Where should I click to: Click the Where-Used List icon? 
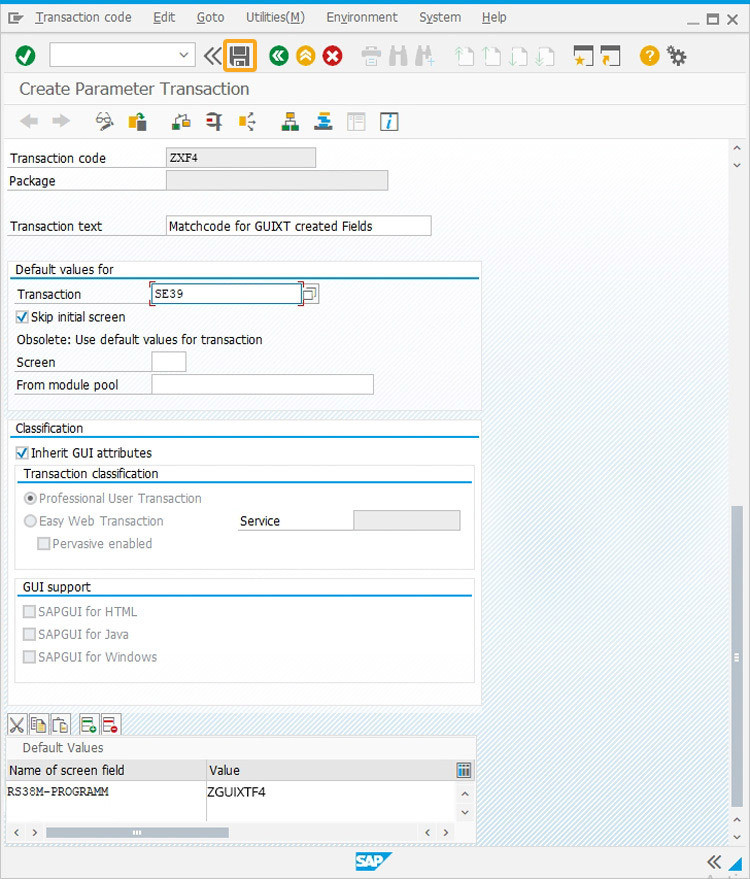pyautogui.click(x=247, y=121)
